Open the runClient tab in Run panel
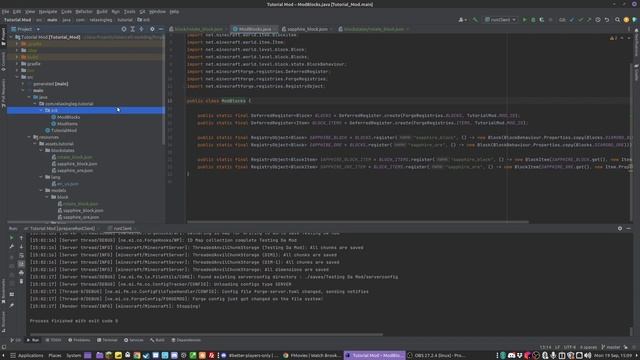 pyautogui.click(x=122, y=229)
